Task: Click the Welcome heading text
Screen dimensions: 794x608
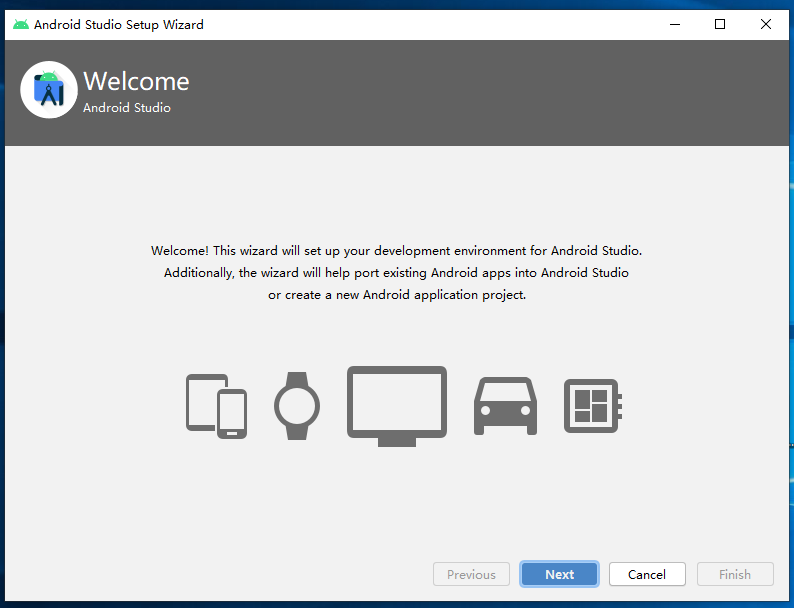Action: point(136,81)
